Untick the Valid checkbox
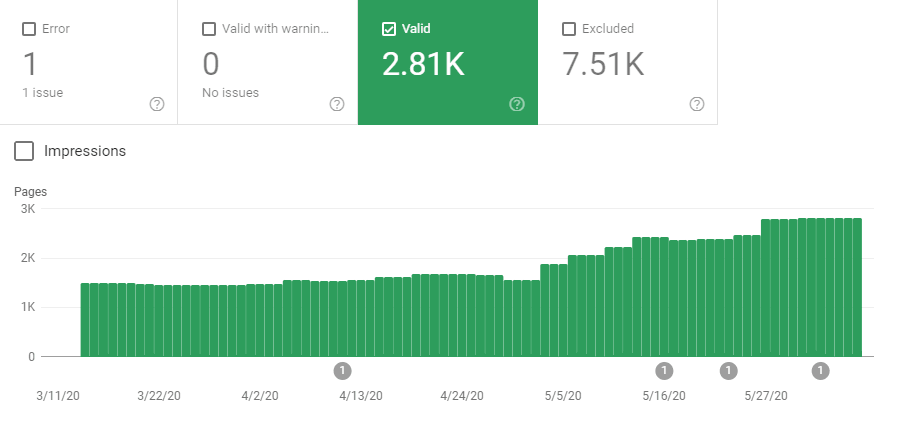This screenshot has height=424, width=907. (389, 29)
